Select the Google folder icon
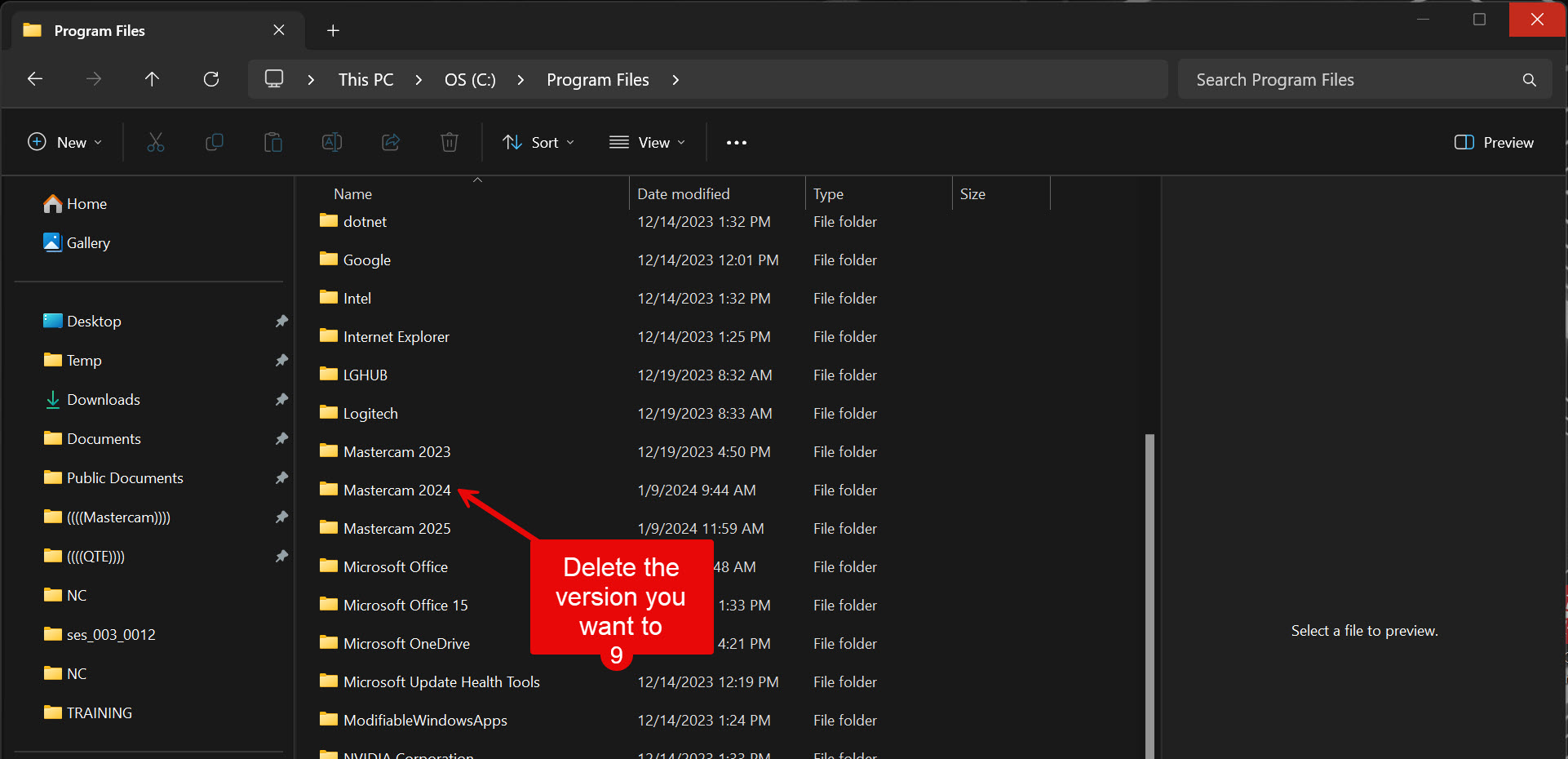Image resolution: width=1568 pixels, height=759 pixels. point(329,260)
